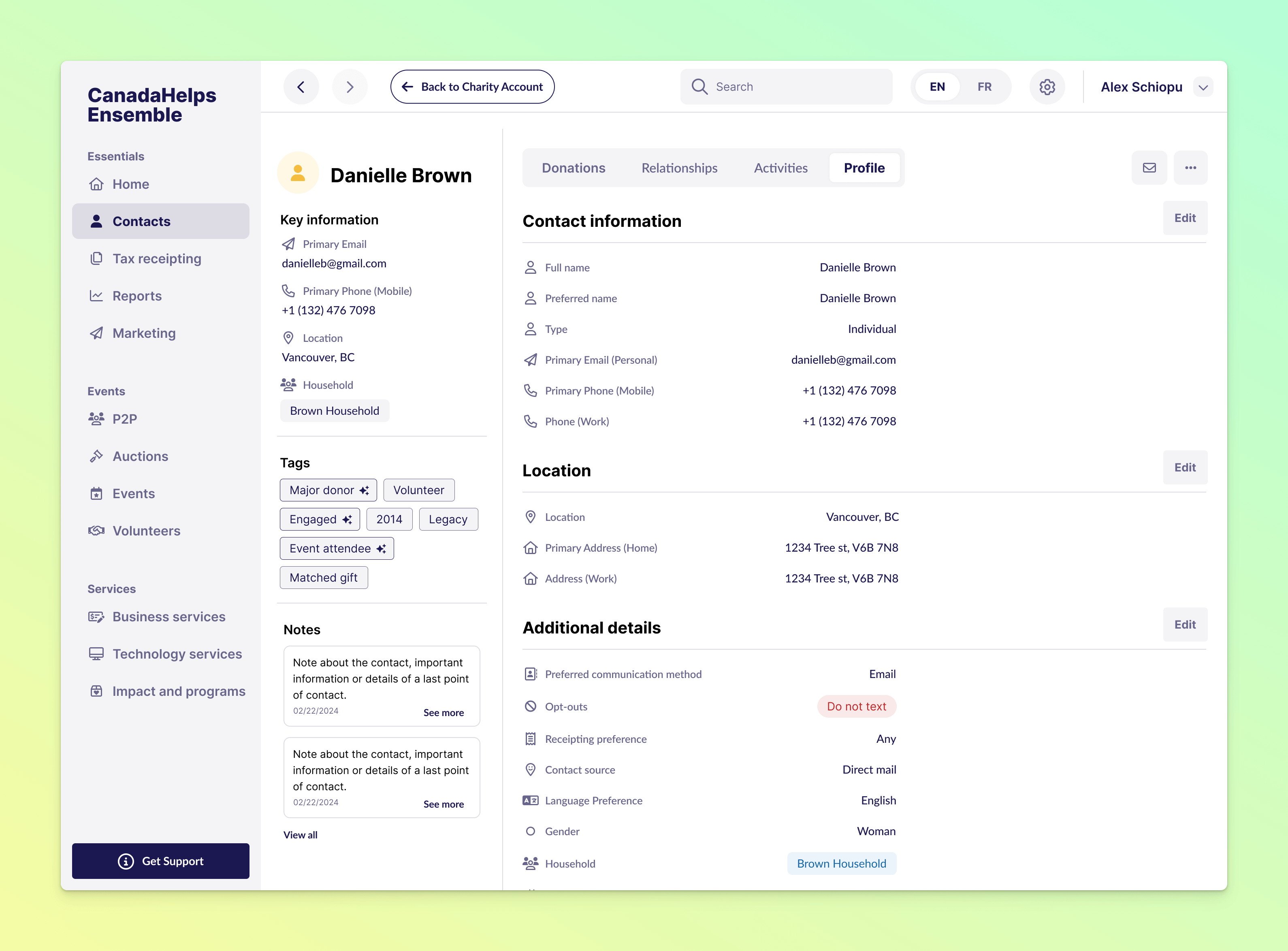Expand the Alex Schiopu account dropdown
The width and height of the screenshot is (1288, 951).
click(1203, 87)
